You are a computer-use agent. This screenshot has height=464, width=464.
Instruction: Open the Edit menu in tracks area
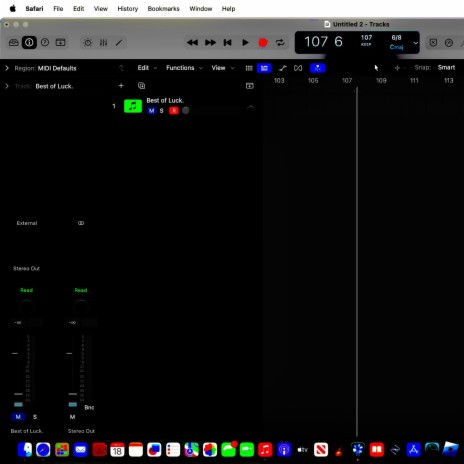147,68
